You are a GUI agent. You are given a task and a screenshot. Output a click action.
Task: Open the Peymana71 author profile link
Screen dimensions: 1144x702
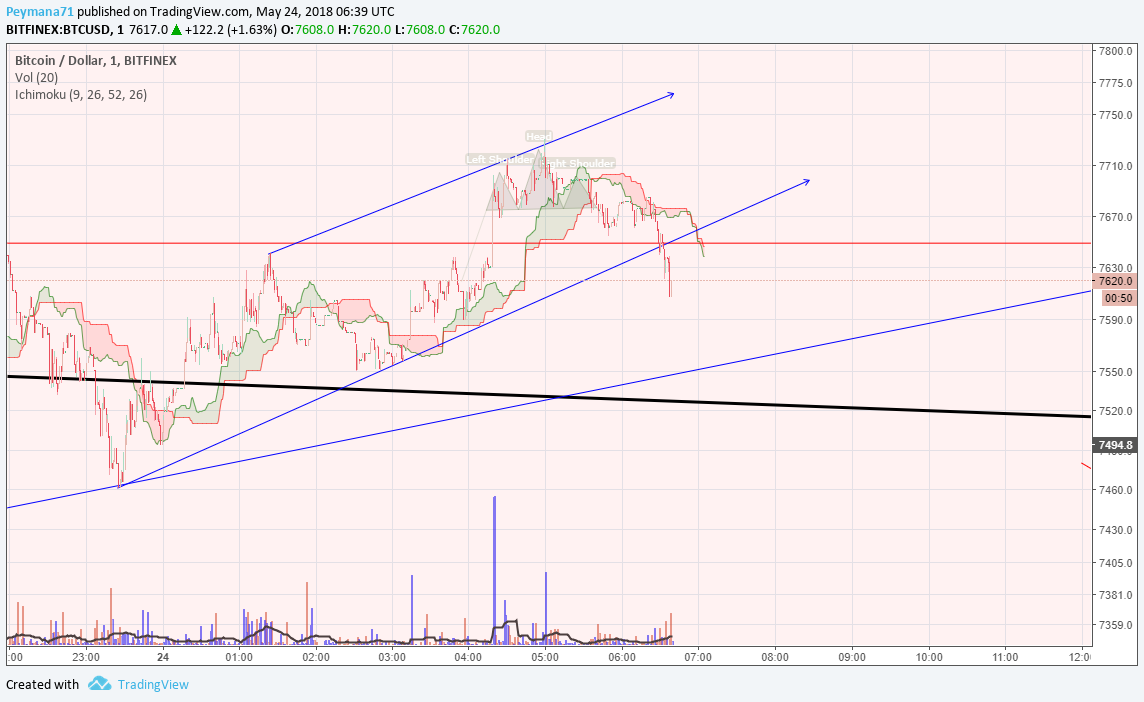(x=40, y=12)
